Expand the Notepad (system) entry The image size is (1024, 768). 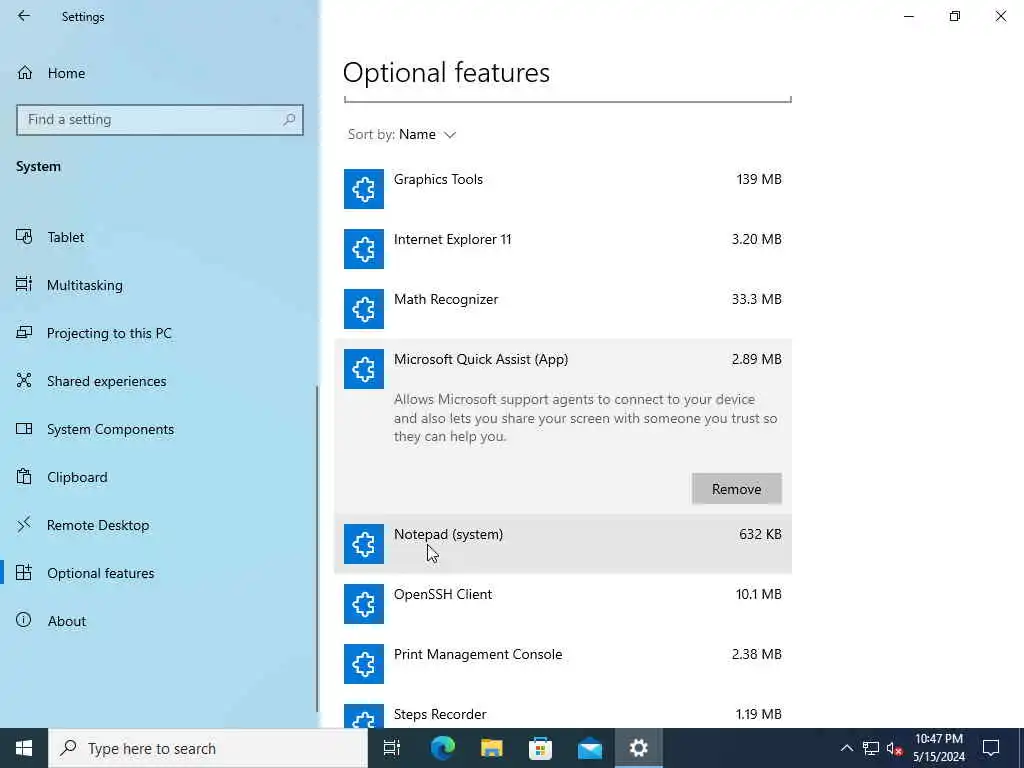click(563, 544)
